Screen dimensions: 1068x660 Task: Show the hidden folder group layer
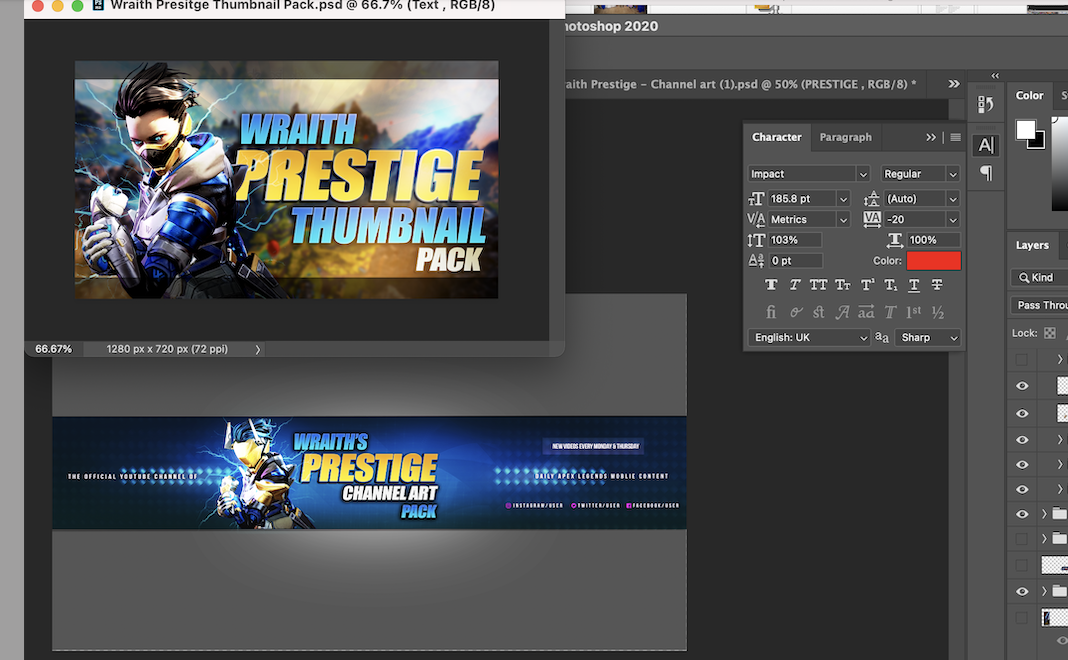(x=1022, y=539)
